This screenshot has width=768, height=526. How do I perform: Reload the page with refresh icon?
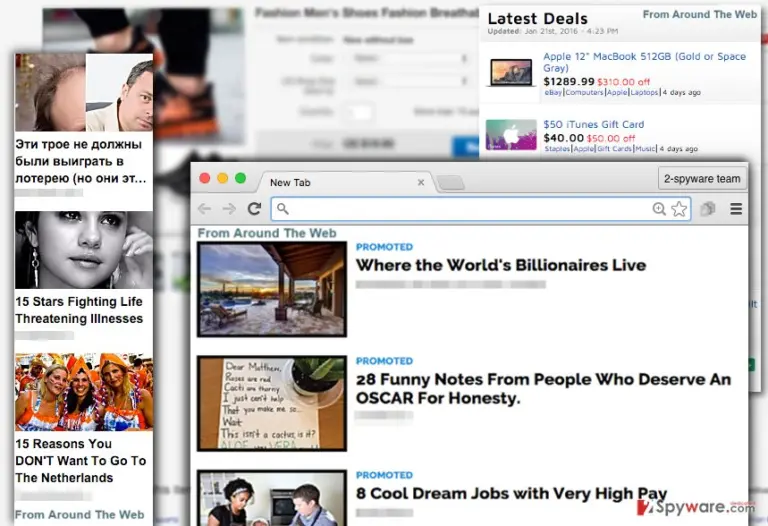254,209
